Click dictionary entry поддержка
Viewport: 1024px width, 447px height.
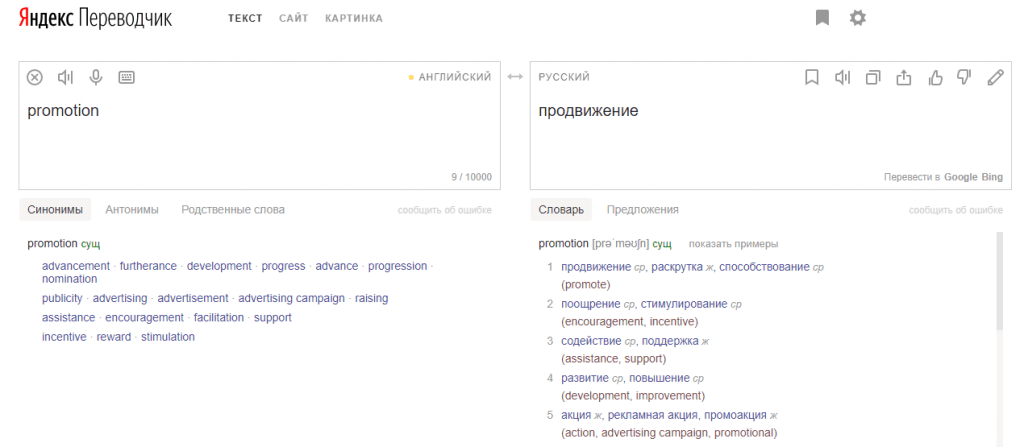coord(670,341)
